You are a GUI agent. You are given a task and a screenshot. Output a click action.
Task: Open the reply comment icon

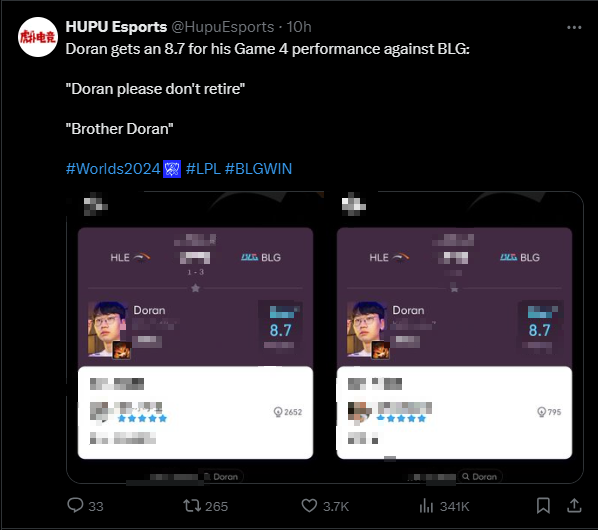(x=75, y=505)
